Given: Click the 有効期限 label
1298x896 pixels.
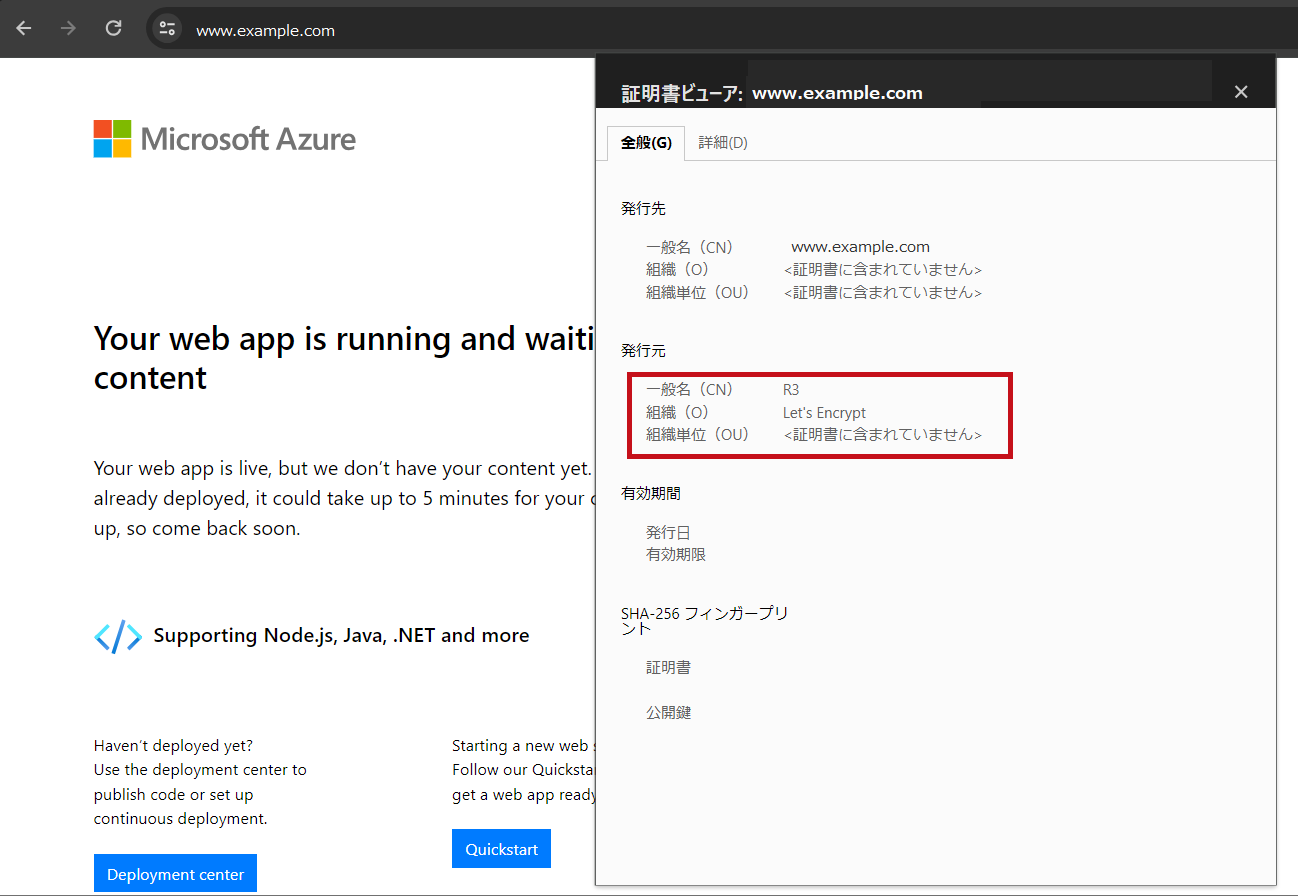Looking at the screenshot, I should [x=676, y=554].
